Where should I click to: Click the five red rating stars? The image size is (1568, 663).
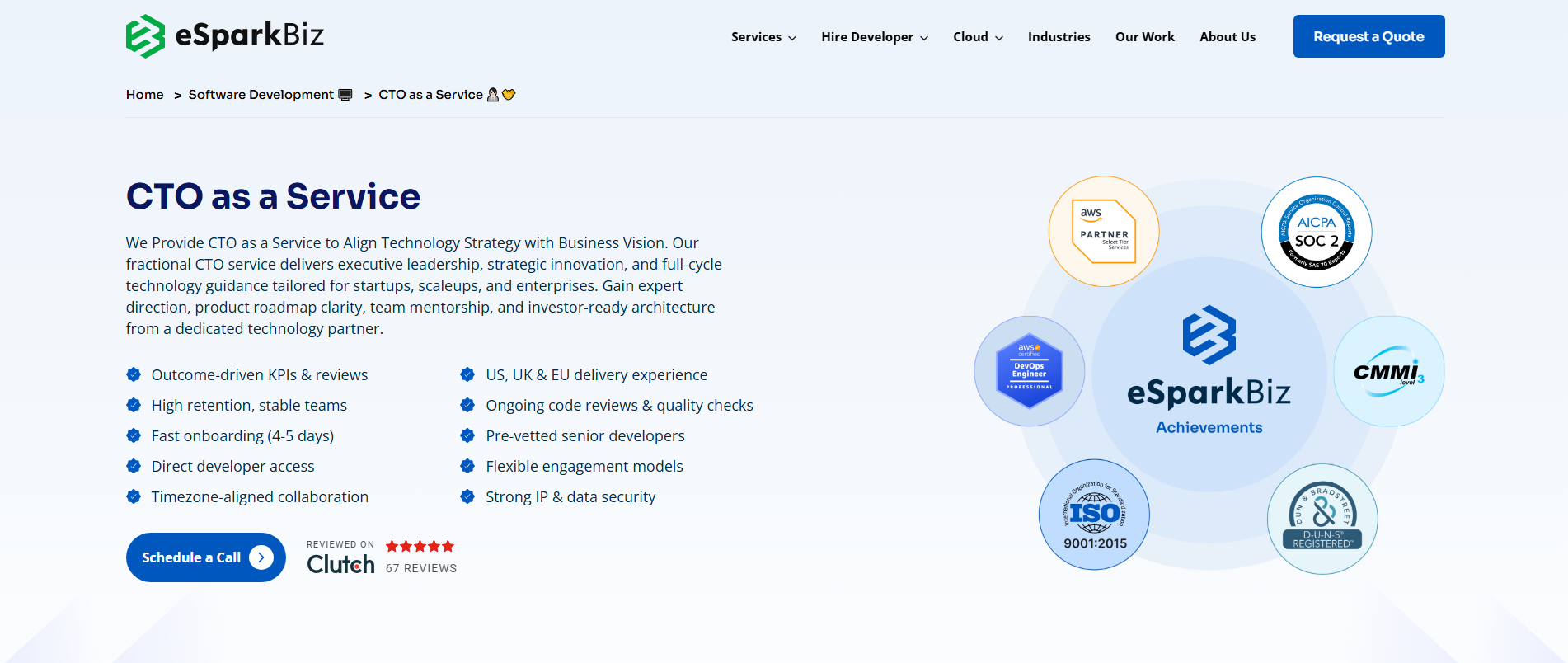click(x=420, y=546)
